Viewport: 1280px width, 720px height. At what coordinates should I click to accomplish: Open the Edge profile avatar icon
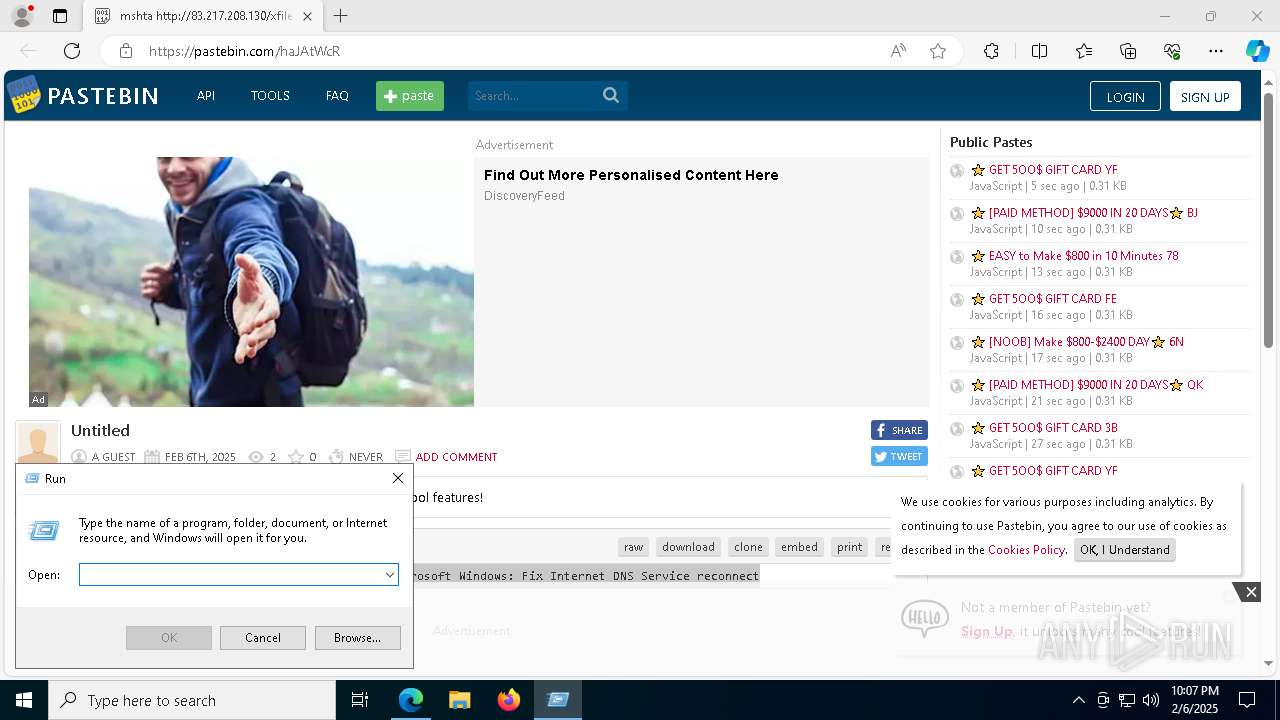pyautogui.click(x=21, y=16)
